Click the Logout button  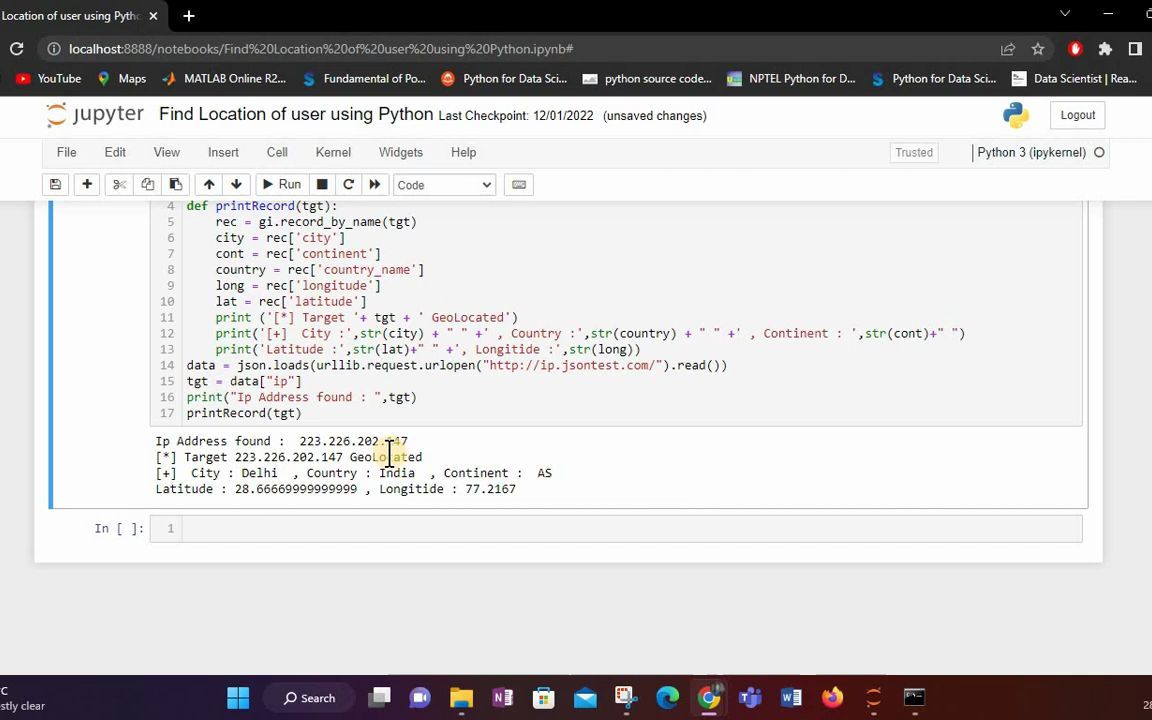(x=1077, y=114)
